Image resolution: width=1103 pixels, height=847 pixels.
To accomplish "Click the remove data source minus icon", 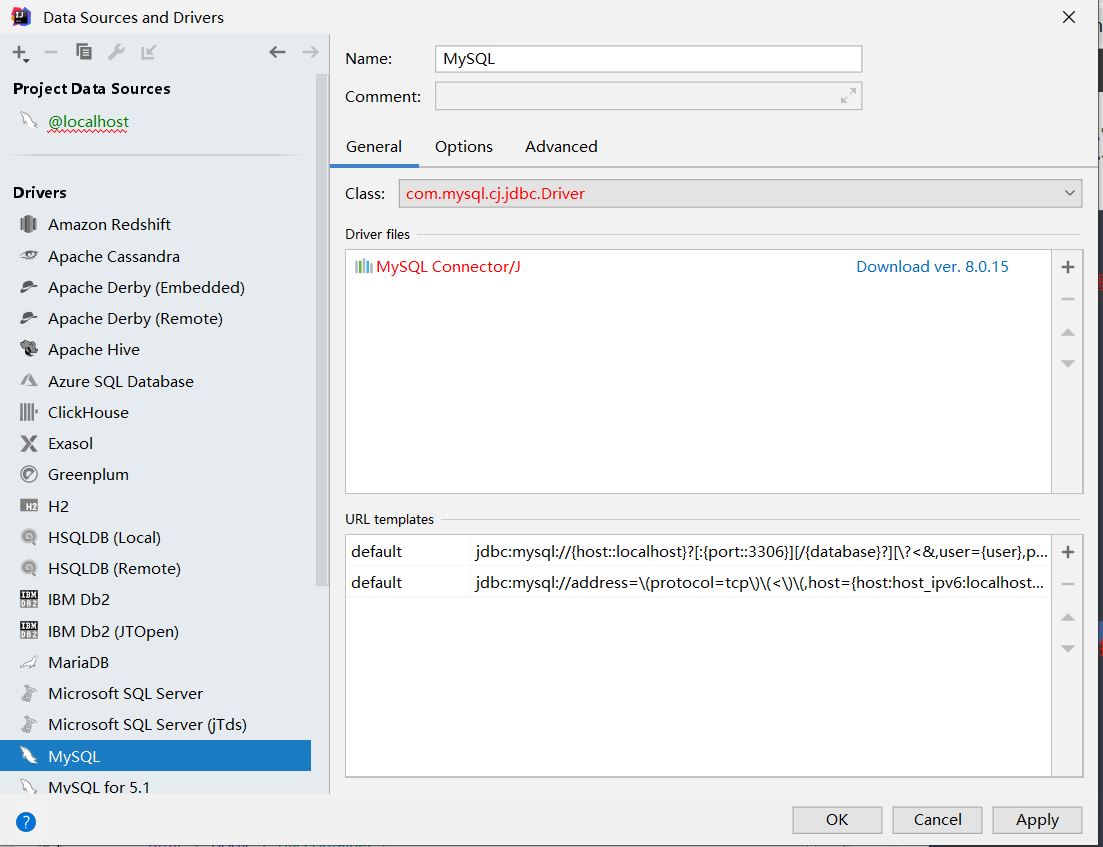I will click(51, 52).
